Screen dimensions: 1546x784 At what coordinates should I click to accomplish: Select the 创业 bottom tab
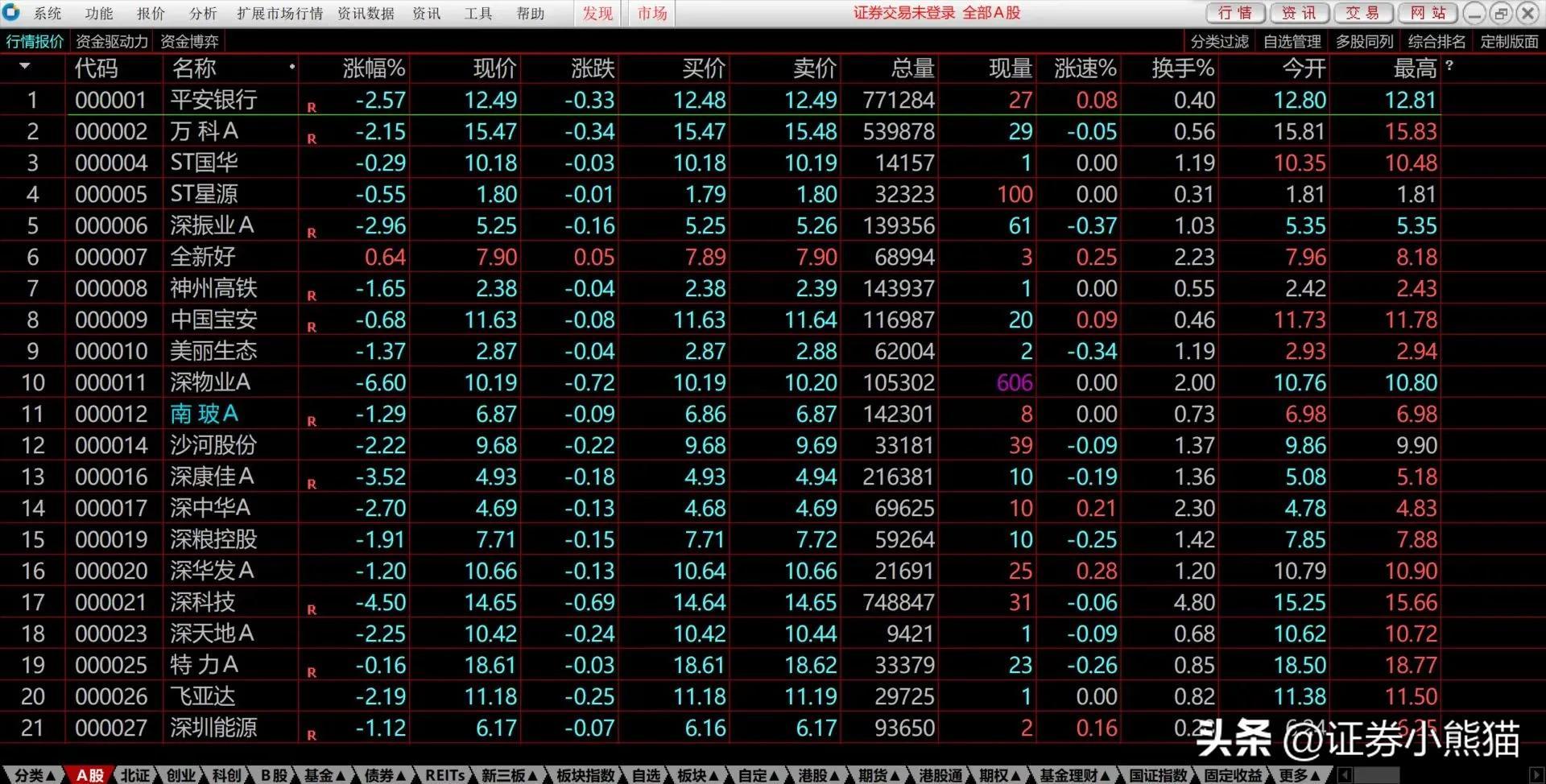[x=181, y=775]
